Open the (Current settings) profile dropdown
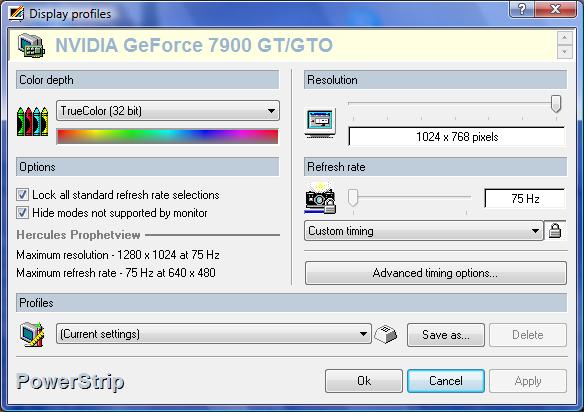The width and height of the screenshot is (584, 412). pos(214,334)
